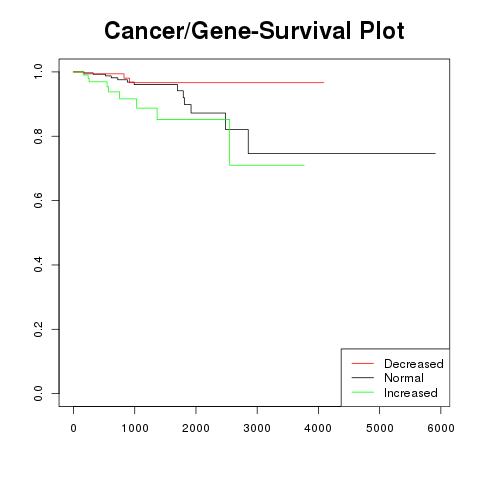The height and width of the screenshot is (480, 480).
Task: Click the 2000 x-axis tick label
Action: click(196, 428)
